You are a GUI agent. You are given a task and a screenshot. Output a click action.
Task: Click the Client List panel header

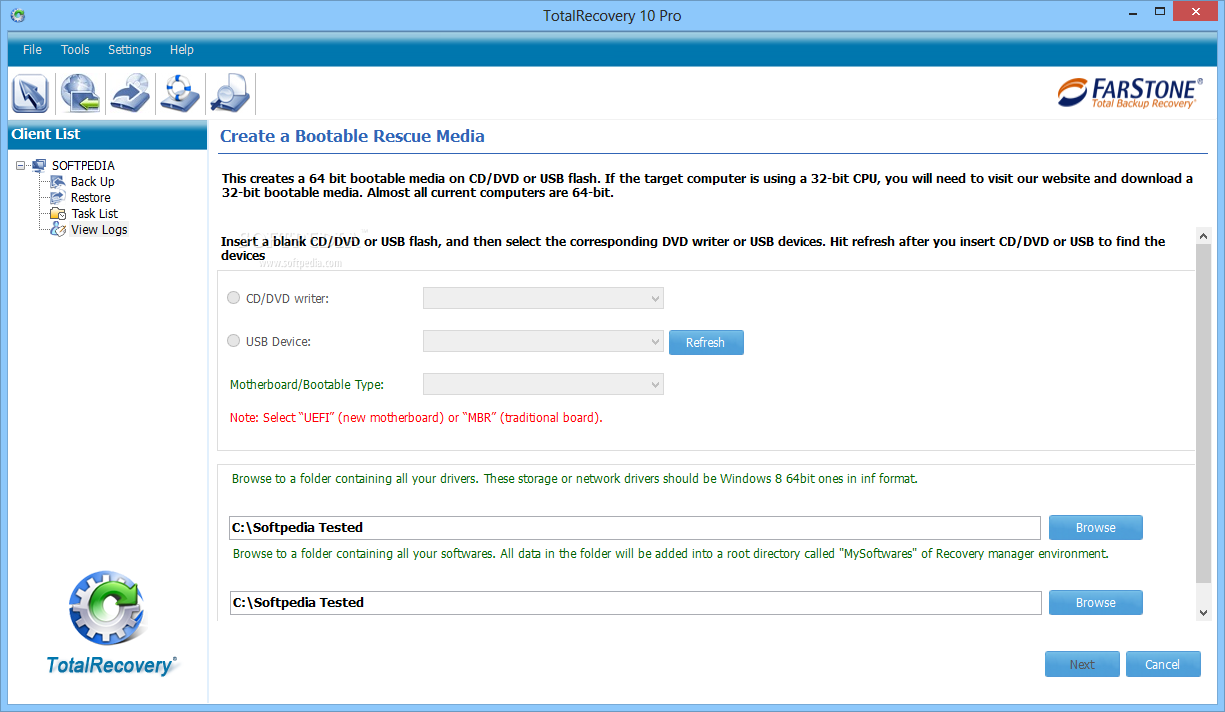click(107, 134)
